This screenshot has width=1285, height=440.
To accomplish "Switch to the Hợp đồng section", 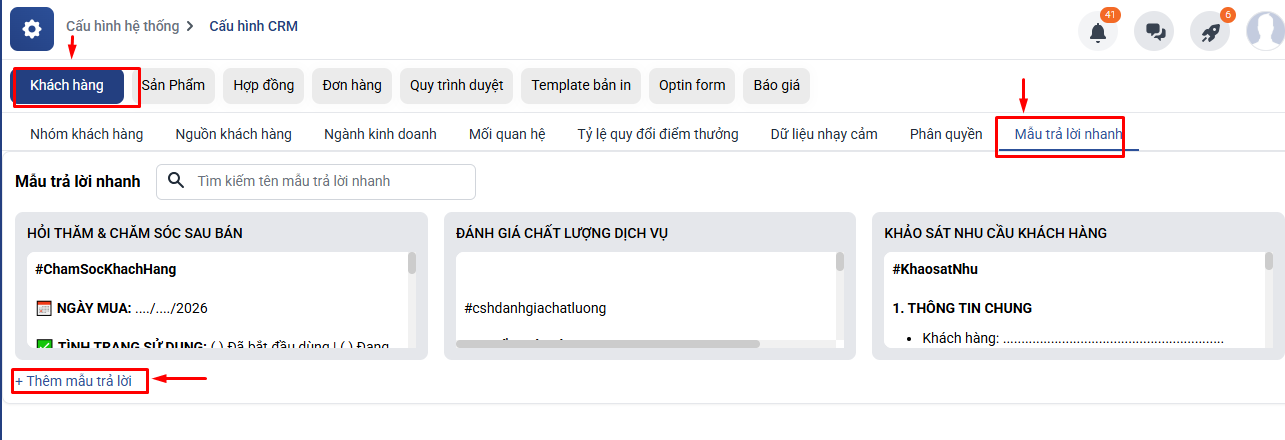I will tap(264, 86).
